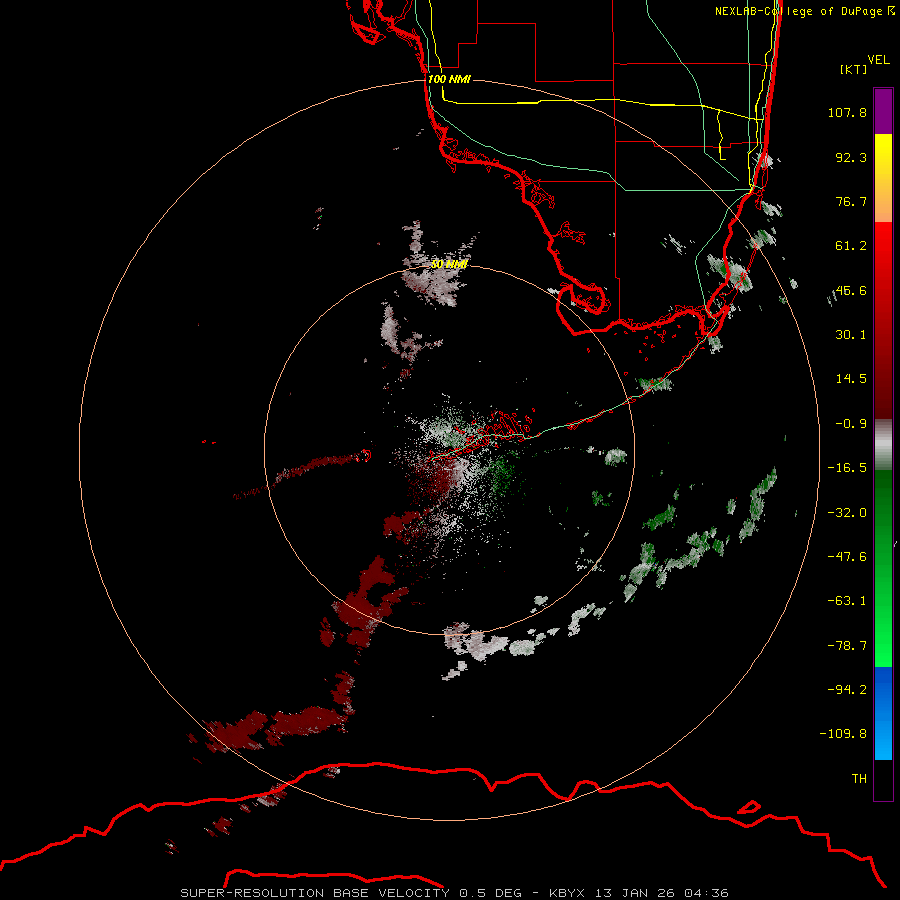Click the VEL legend title
The width and height of the screenshot is (900, 900).
point(878,59)
